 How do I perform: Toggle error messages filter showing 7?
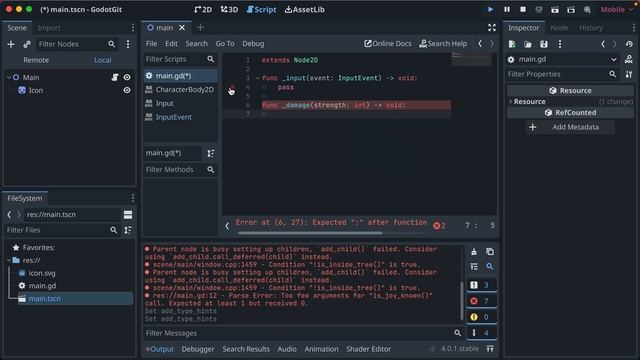click(x=482, y=301)
